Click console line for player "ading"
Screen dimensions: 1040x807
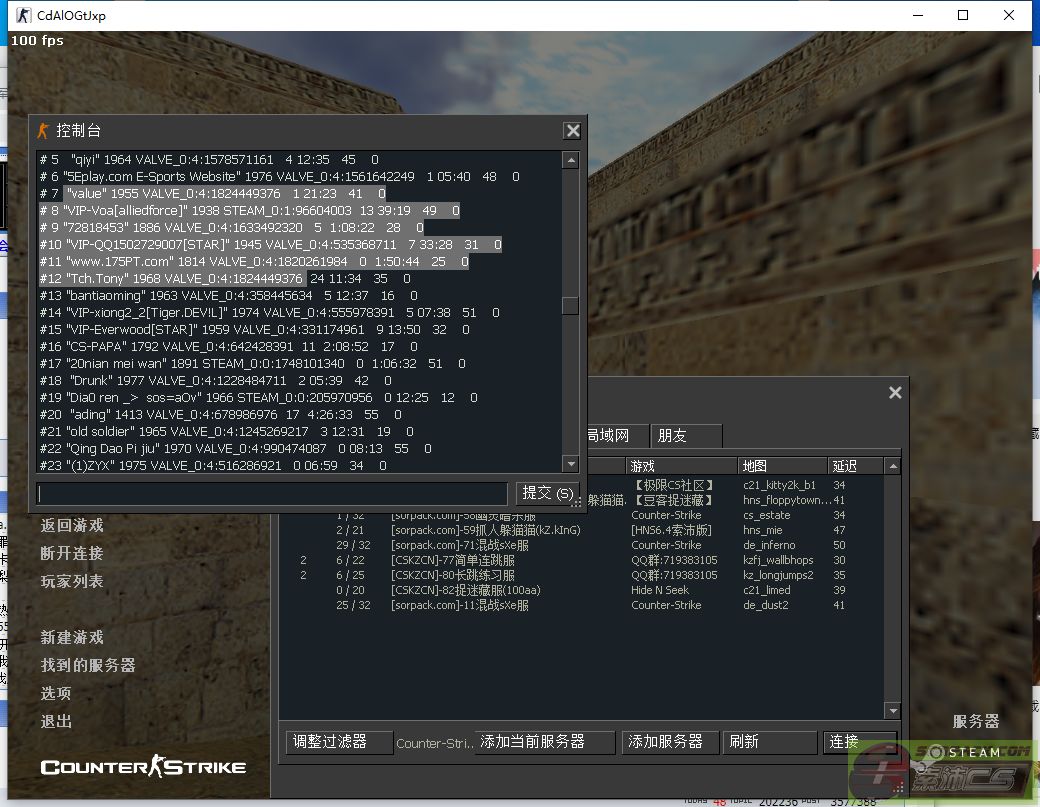pos(220,414)
